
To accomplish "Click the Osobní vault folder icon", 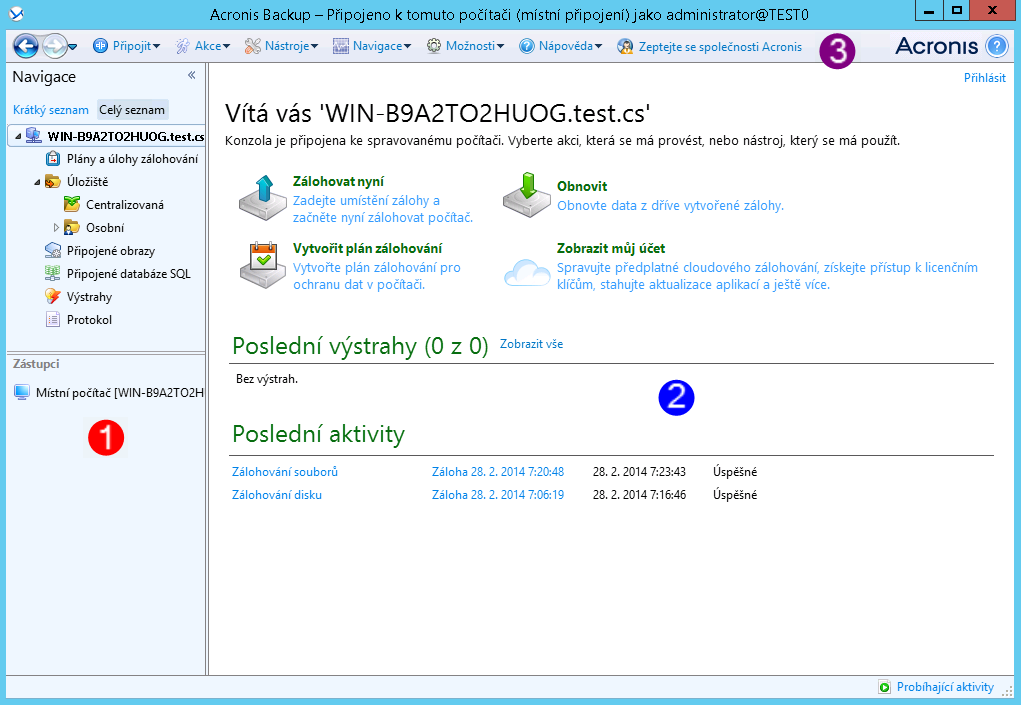I will tap(72, 228).
